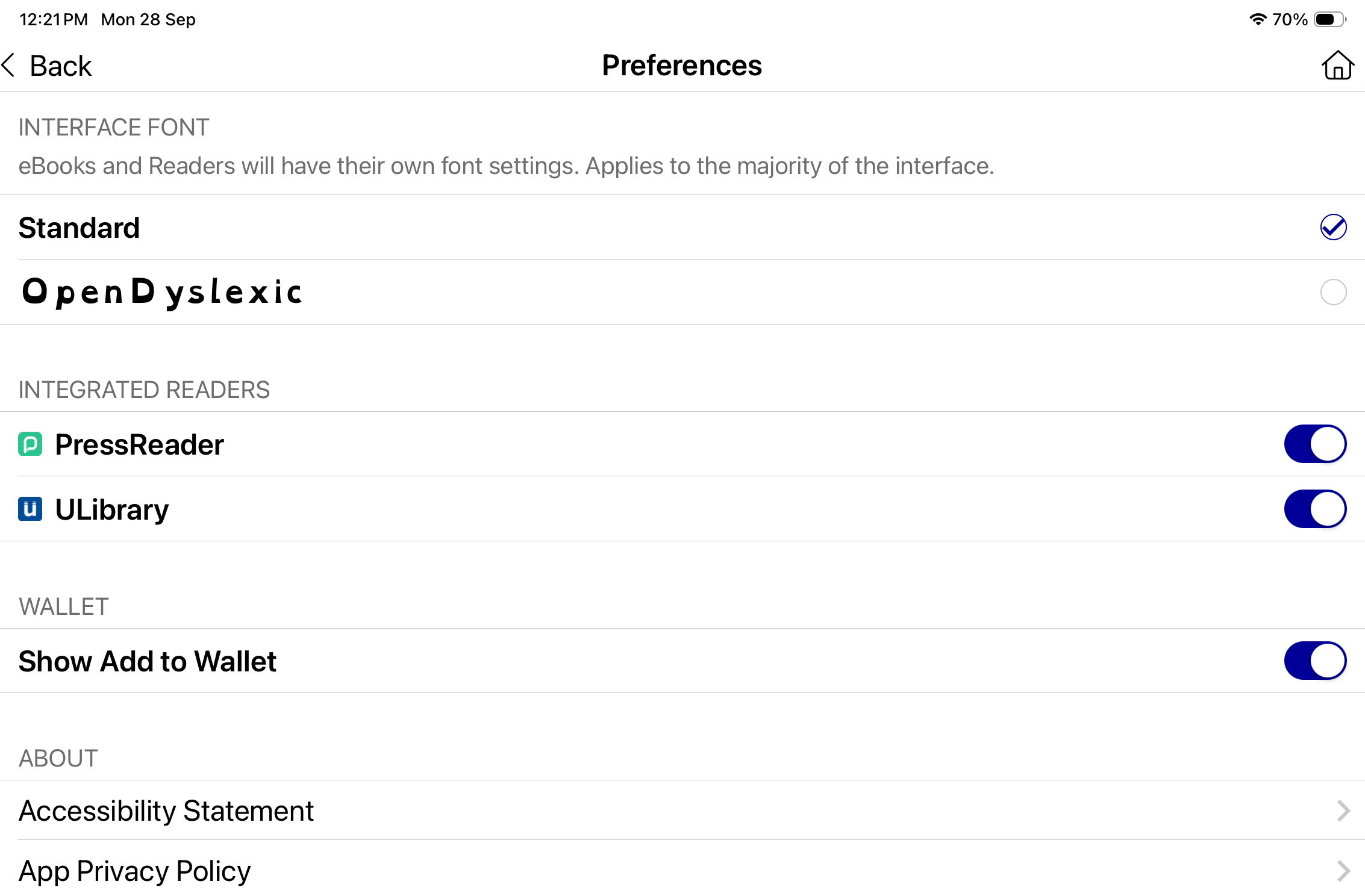Tap the 12:21 PM clock in status bar
This screenshot has width=1365, height=896.
tap(54, 19)
